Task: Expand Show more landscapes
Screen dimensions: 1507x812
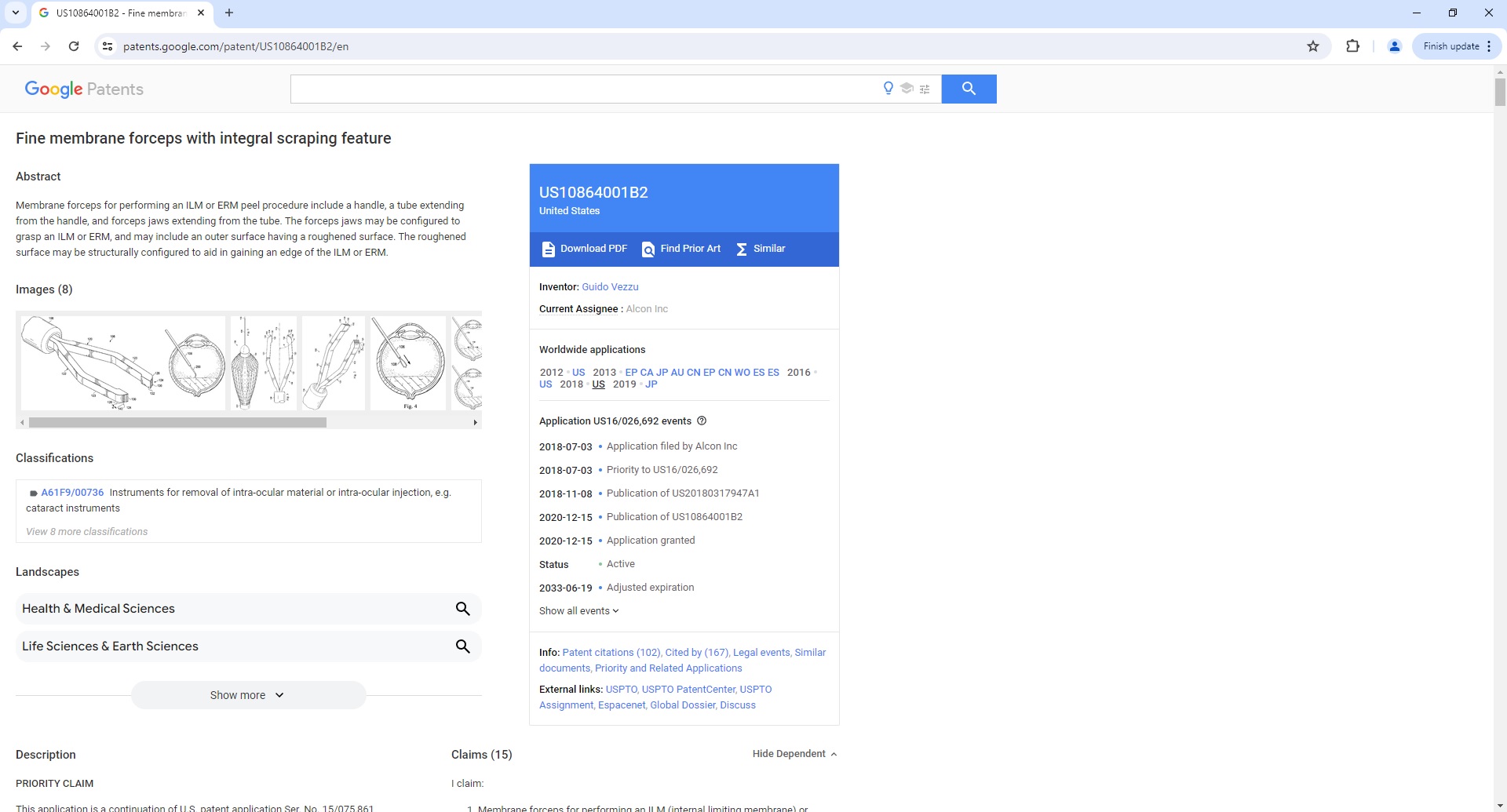Action: (247, 694)
